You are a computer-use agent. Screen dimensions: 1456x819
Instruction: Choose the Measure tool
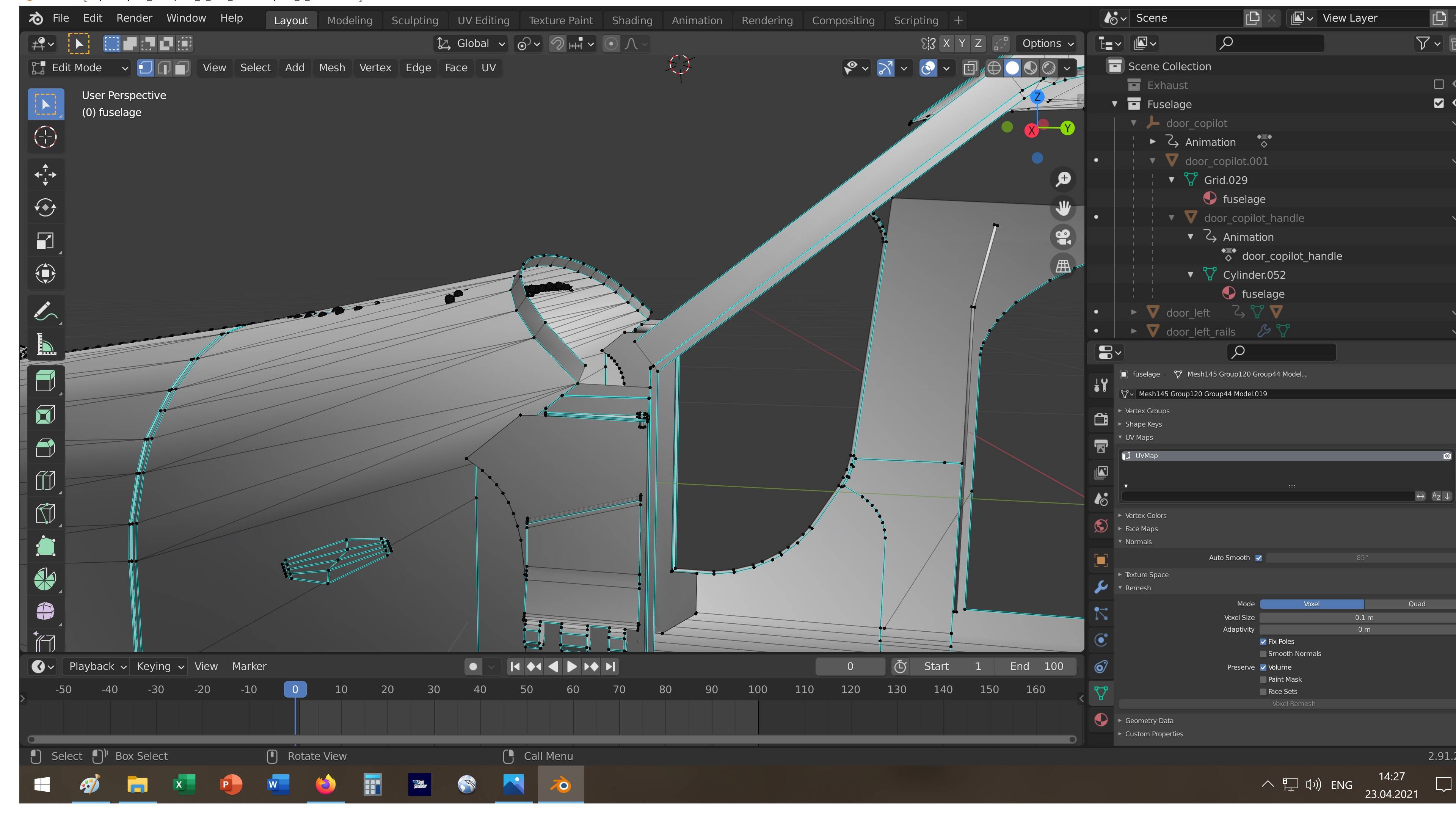pyautogui.click(x=45, y=344)
